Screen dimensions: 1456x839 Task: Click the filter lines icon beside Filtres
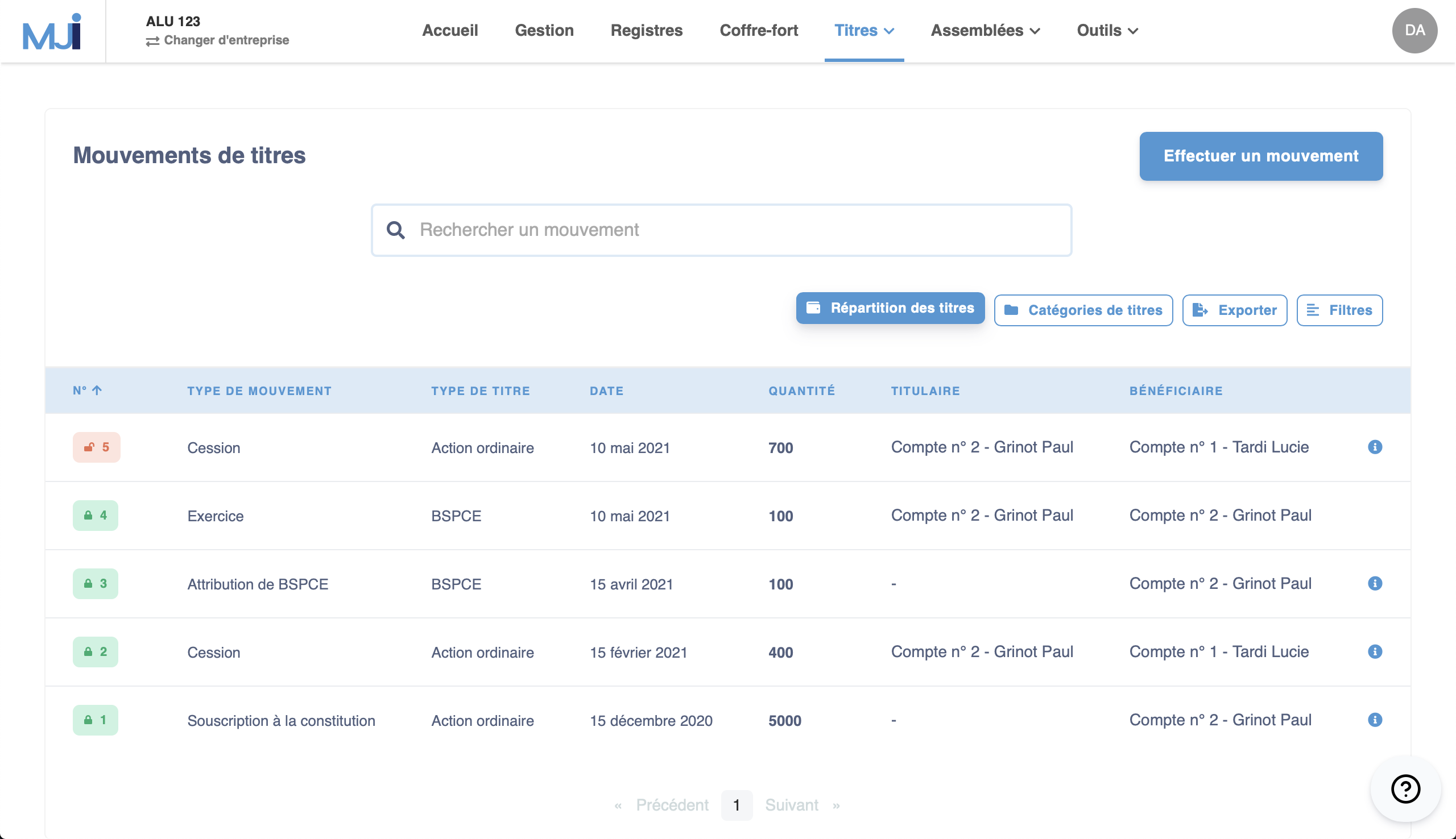coord(1314,310)
